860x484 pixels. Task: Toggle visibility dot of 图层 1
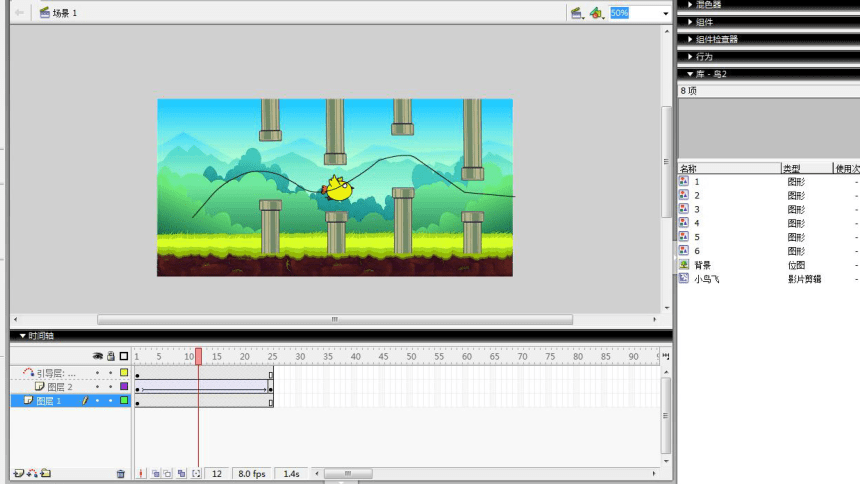click(98, 401)
